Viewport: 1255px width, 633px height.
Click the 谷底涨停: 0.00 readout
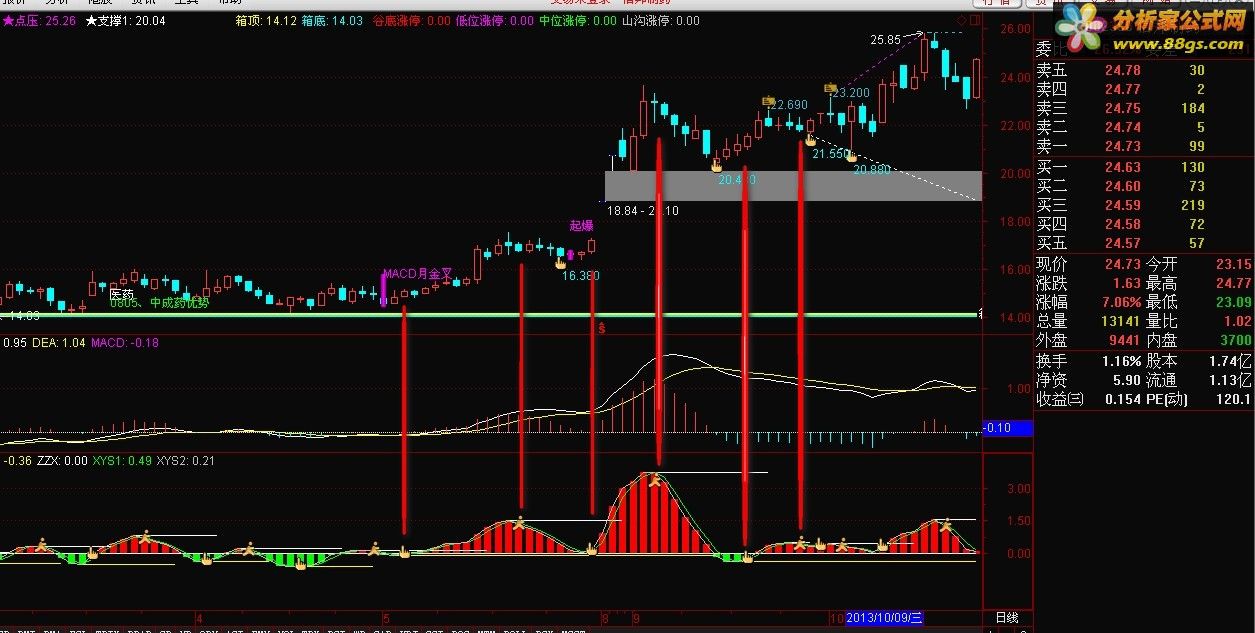click(410, 20)
